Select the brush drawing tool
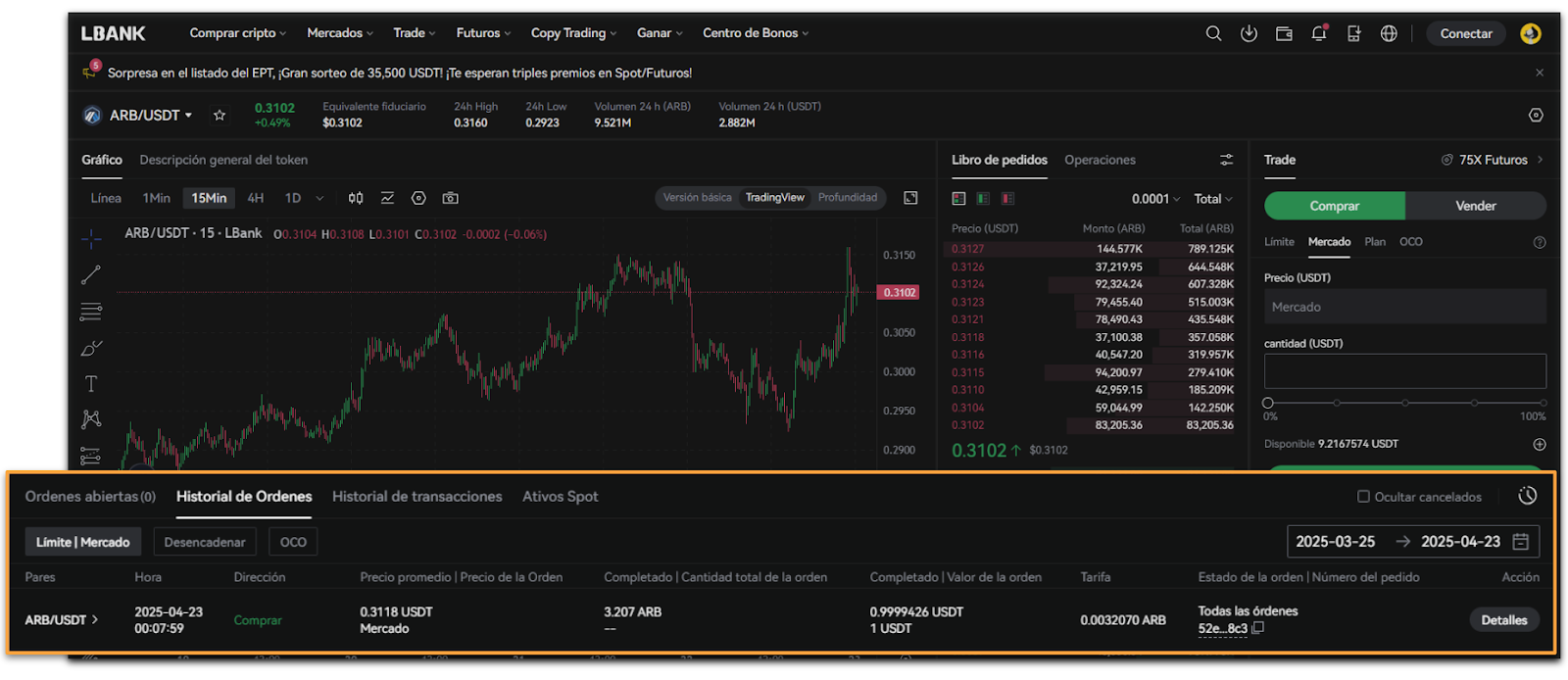Image resolution: width=1568 pixels, height=680 pixels. pos(91,348)
